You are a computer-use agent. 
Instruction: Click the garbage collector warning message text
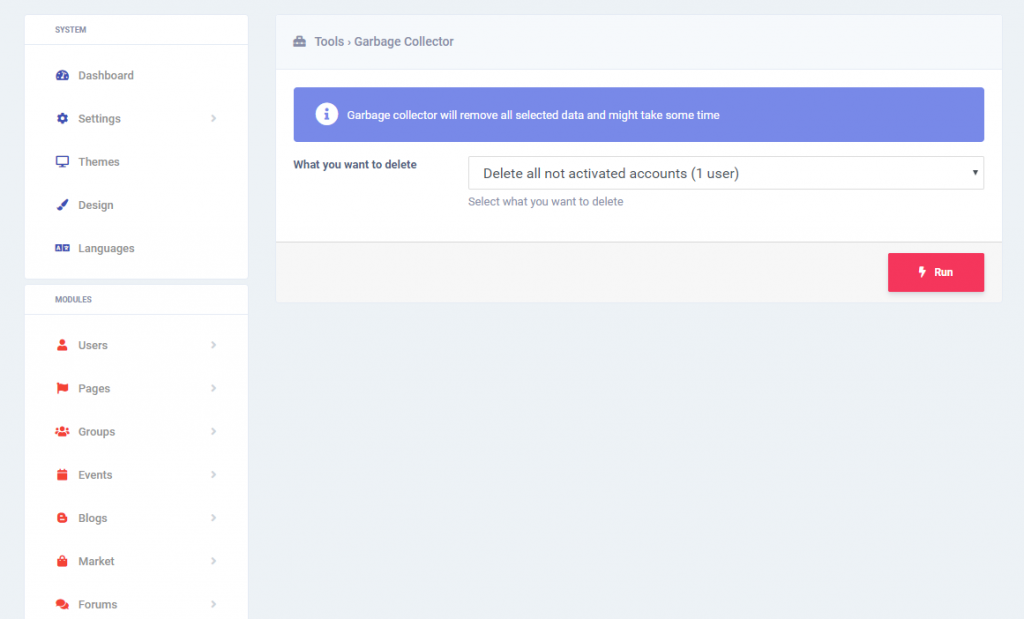tap(533, 115)
